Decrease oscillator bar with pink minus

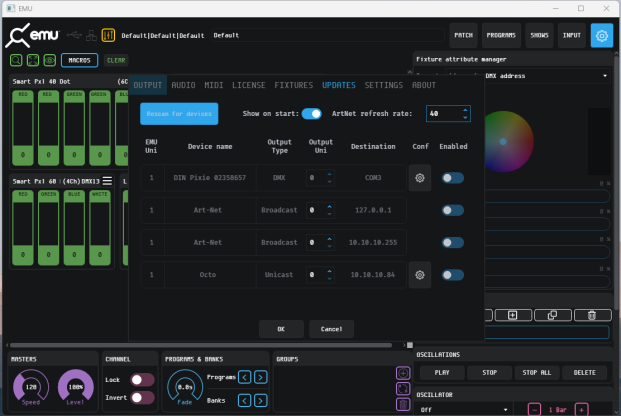(534, 410)
